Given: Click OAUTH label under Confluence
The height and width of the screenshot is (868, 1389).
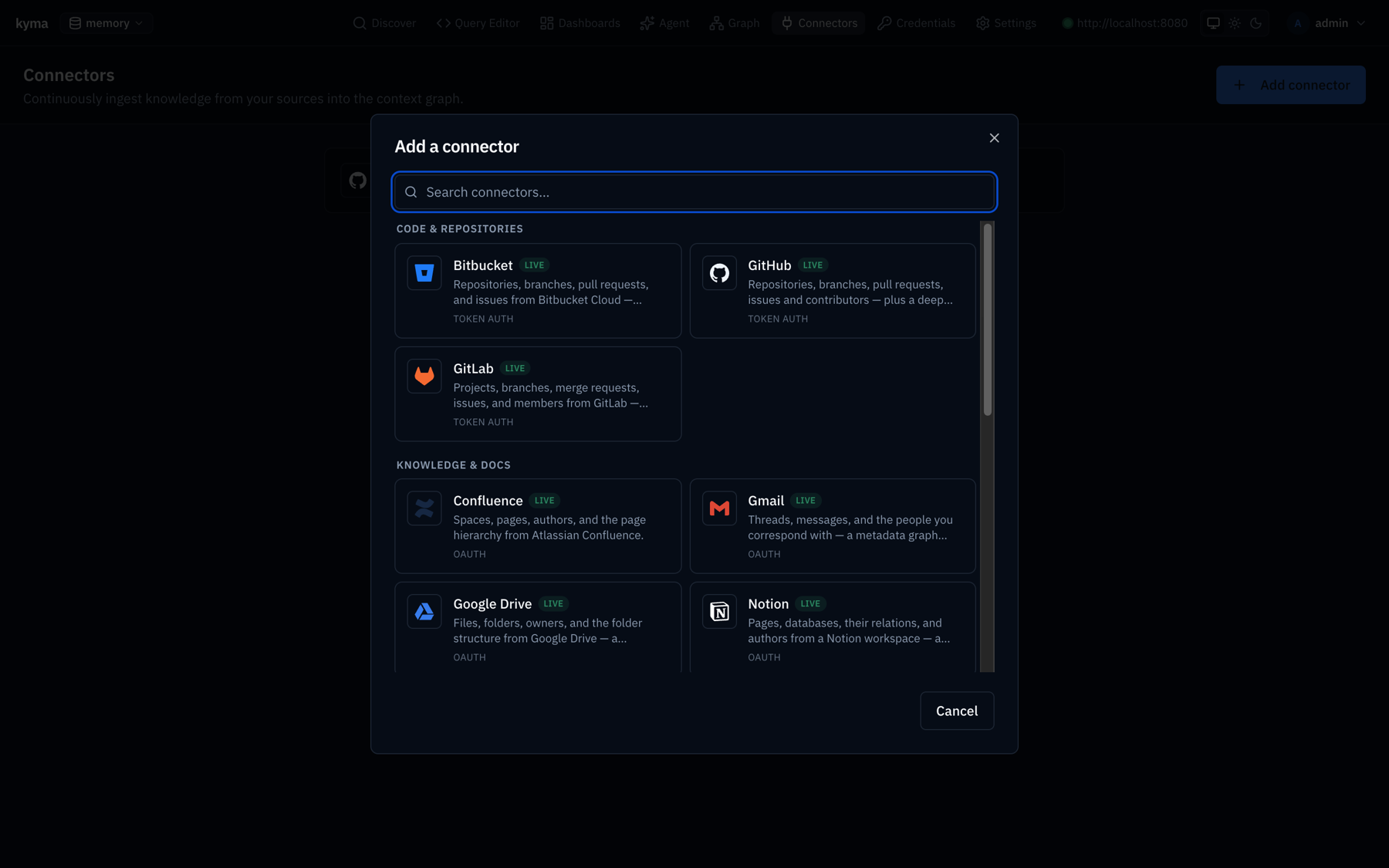Looking at the screenshot, I should pos(469,554).
